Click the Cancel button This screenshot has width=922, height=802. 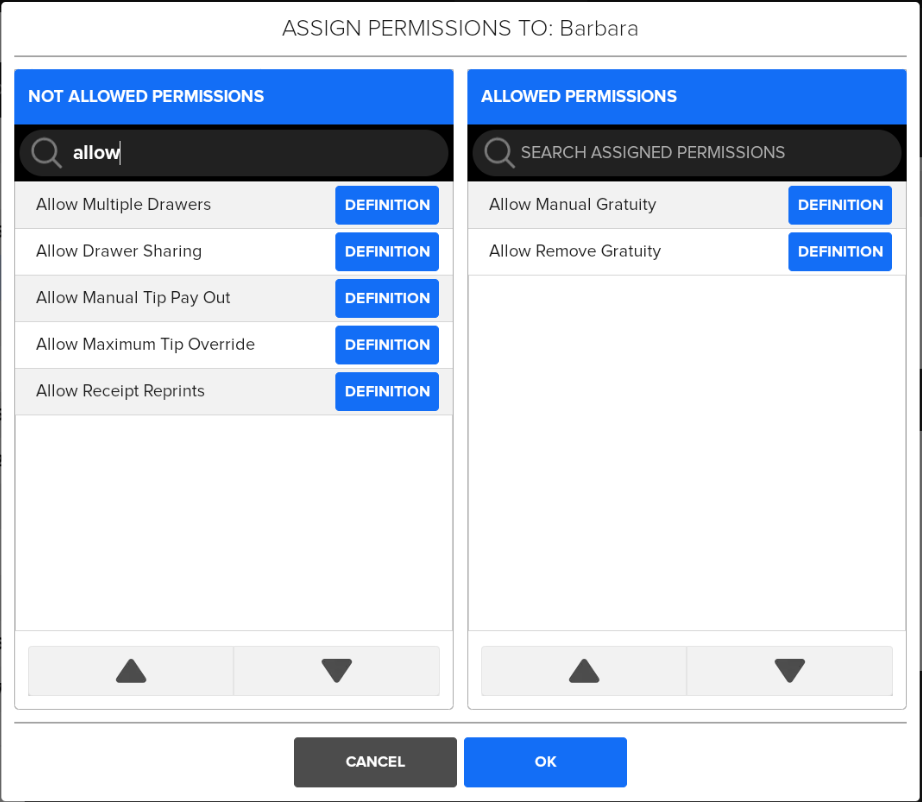tap(375, 762)
